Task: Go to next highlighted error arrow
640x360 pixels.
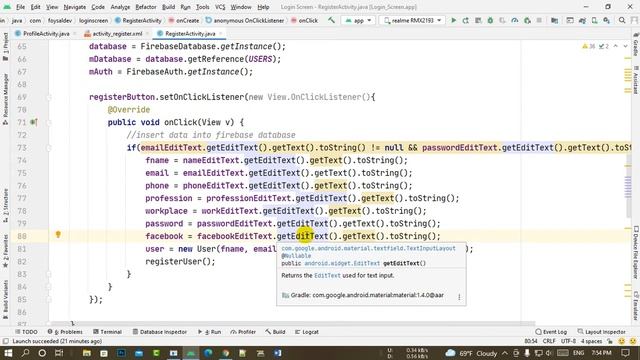Action: coord(625,47)
